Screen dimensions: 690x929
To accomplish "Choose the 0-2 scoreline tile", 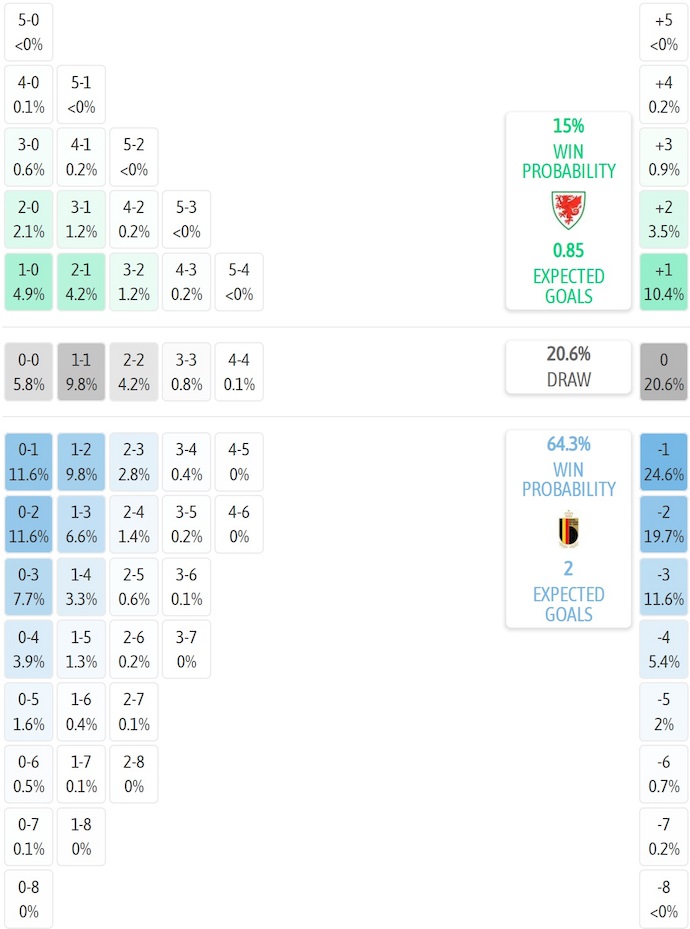I will (29, 524).
